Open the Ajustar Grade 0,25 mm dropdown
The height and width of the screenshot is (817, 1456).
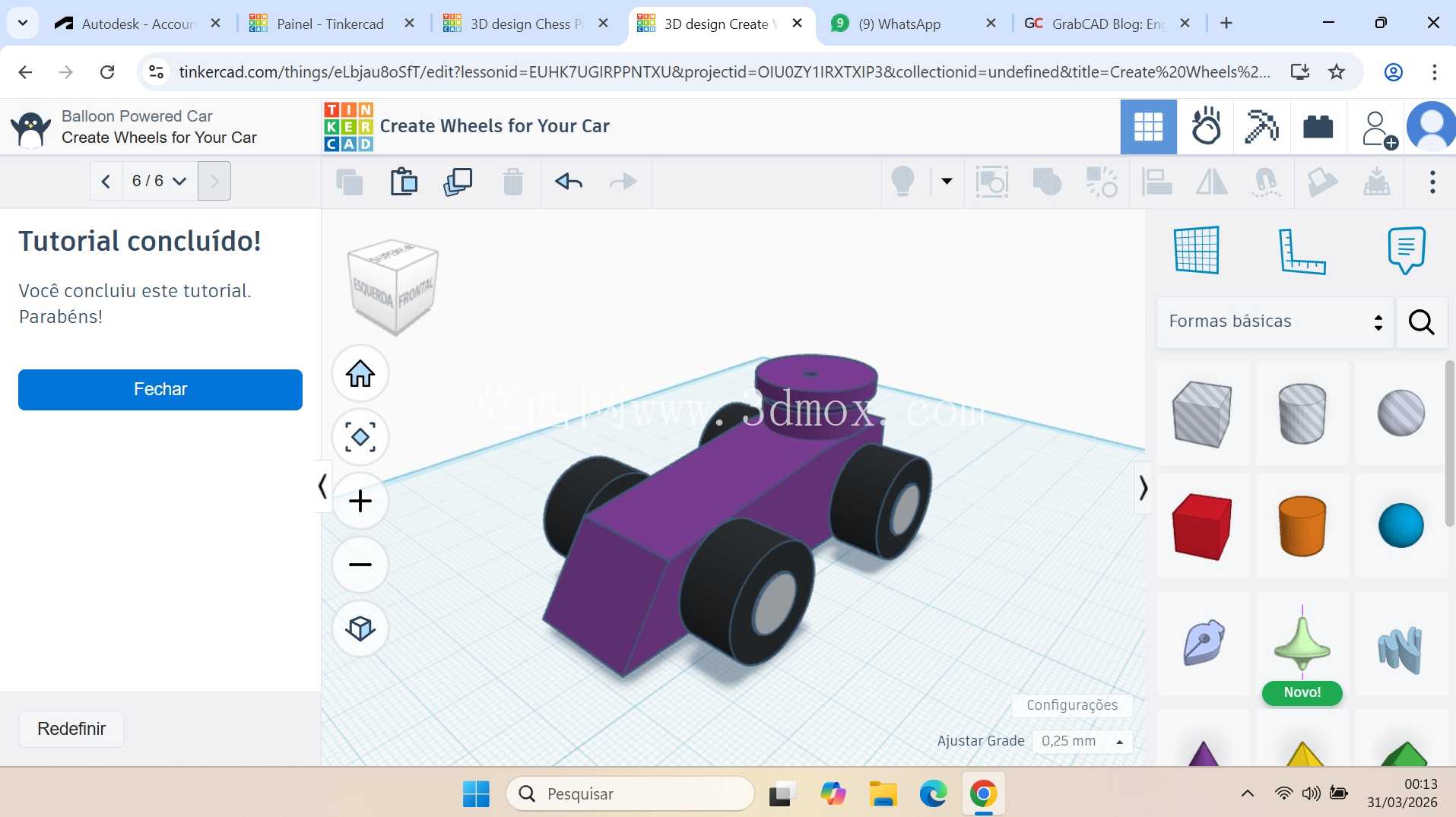click(1082, 741)
